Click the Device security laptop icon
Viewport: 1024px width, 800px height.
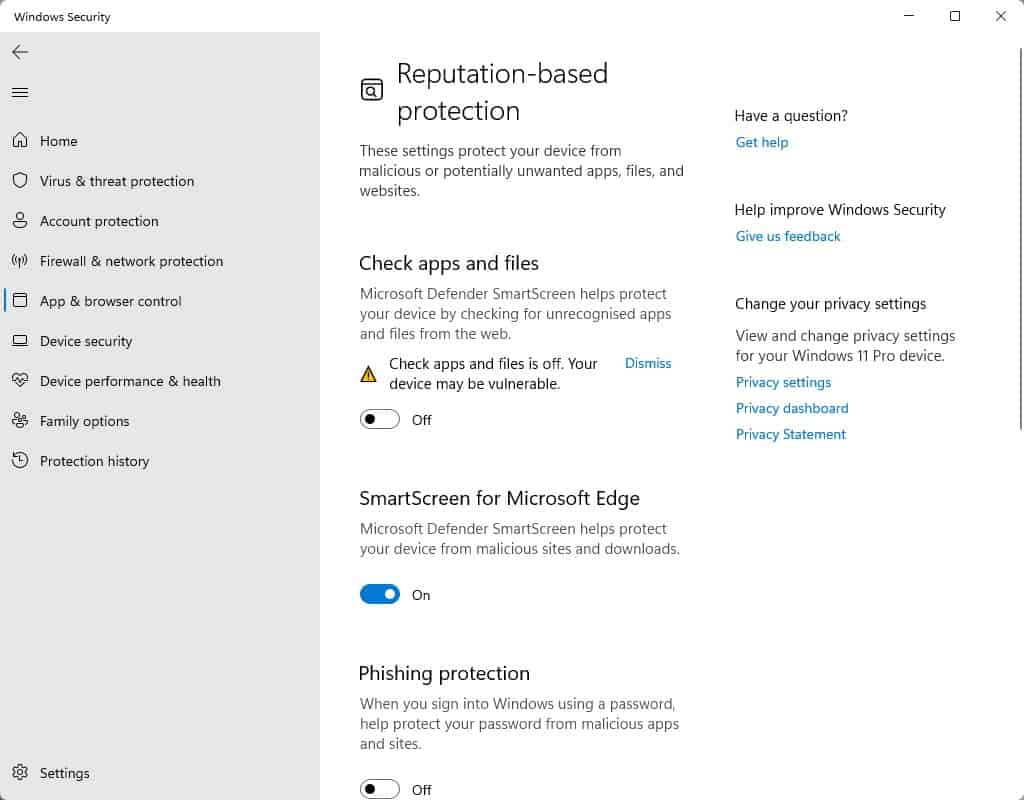20,341
